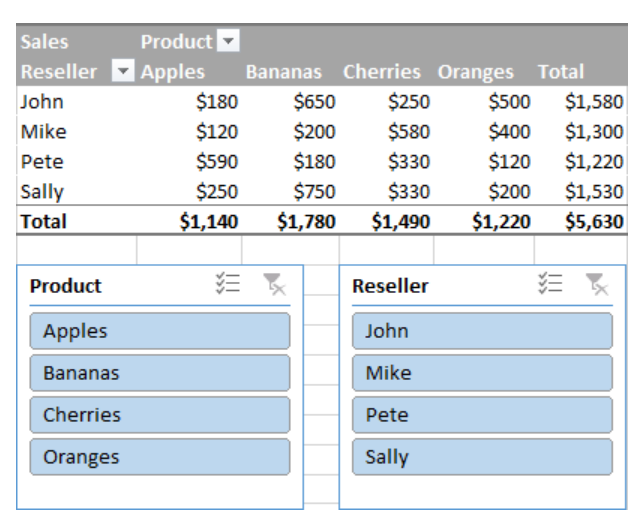
Task: Toggle Bananas slicer item
Action: [x=160, y=373]
